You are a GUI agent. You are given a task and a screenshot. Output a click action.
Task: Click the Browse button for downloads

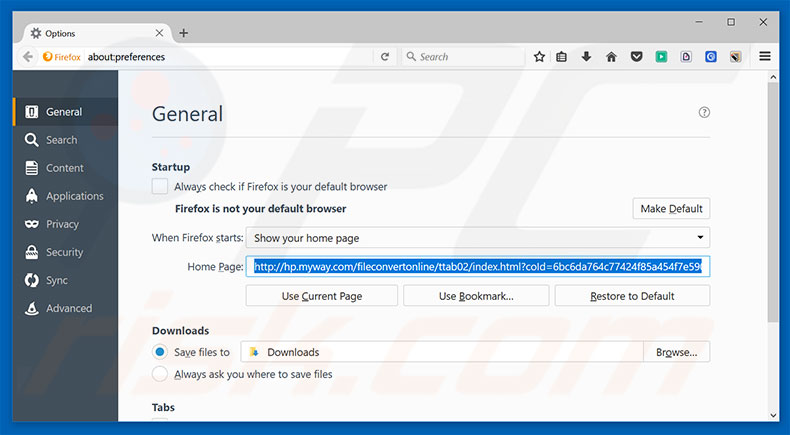coord(677,352)
